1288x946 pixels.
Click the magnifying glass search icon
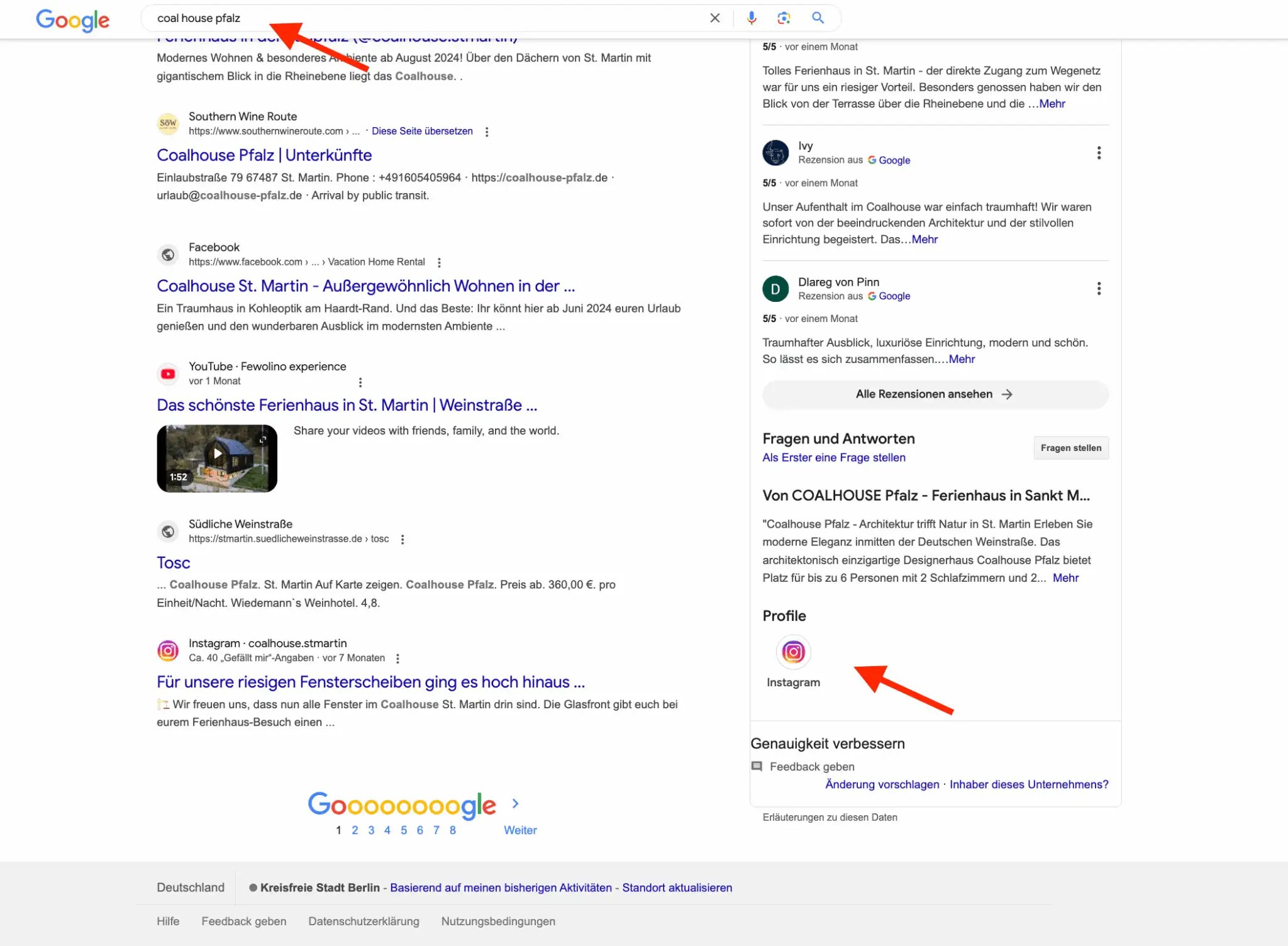(818, 18)
